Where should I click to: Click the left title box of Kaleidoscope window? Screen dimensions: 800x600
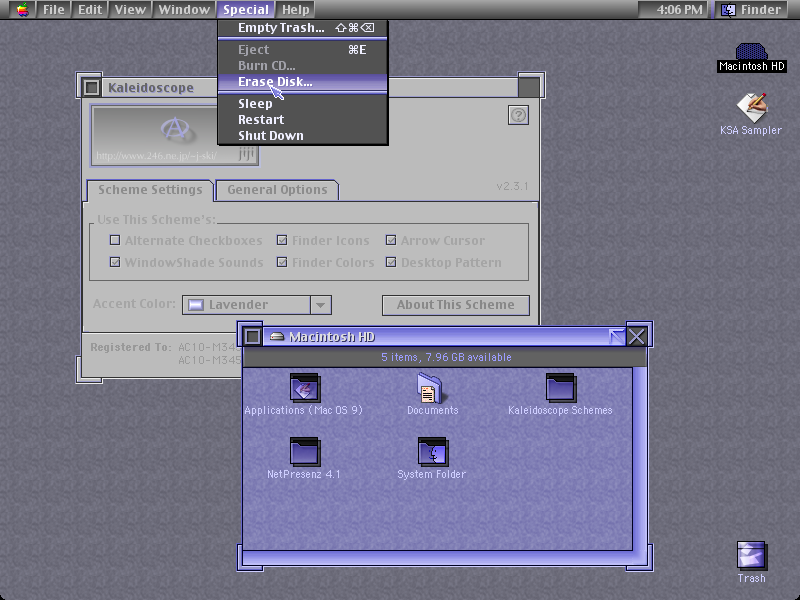[x=92, y=87]
